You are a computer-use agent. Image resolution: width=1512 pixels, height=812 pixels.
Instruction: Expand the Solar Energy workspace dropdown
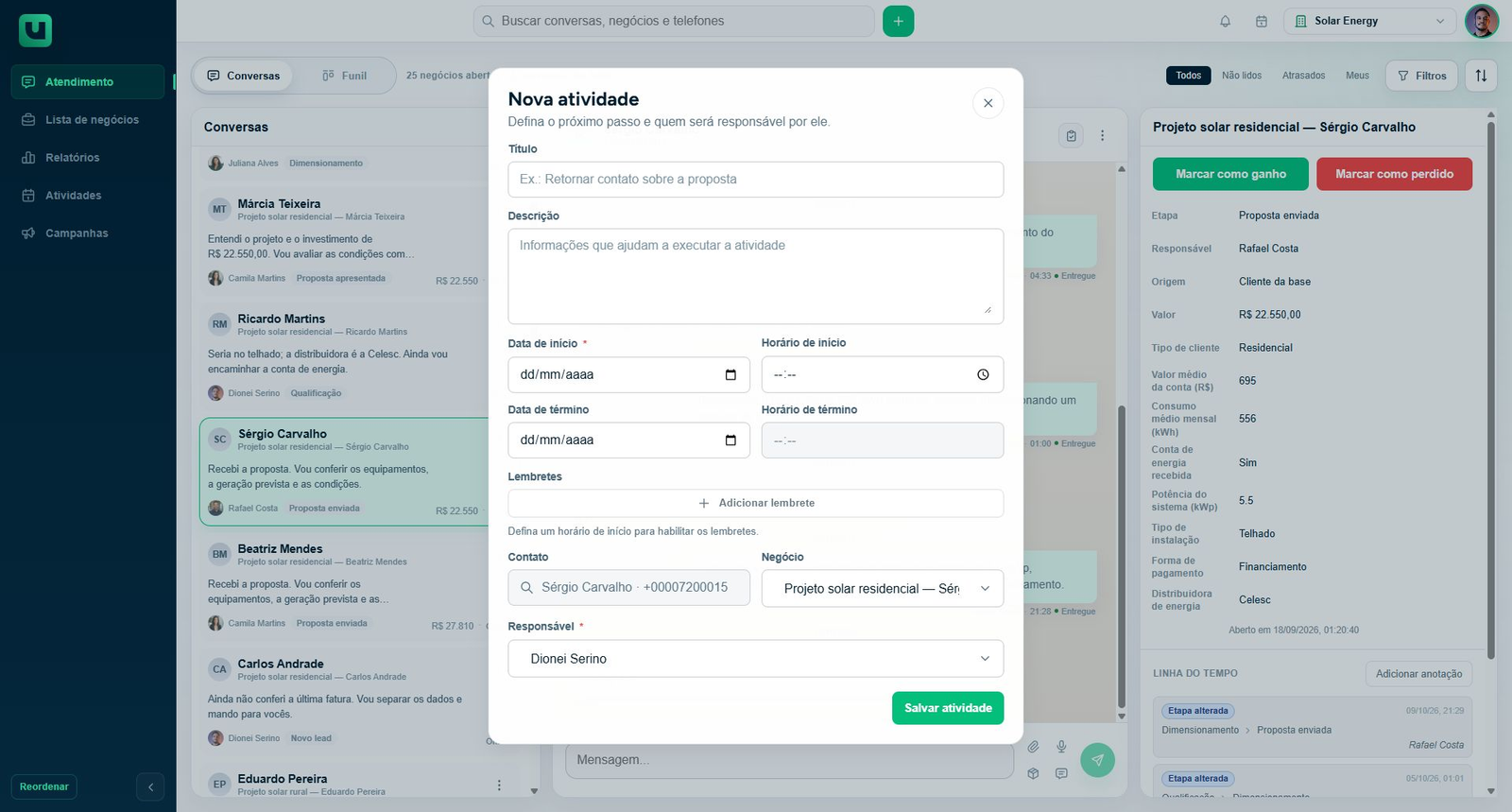pos(1370,21)
